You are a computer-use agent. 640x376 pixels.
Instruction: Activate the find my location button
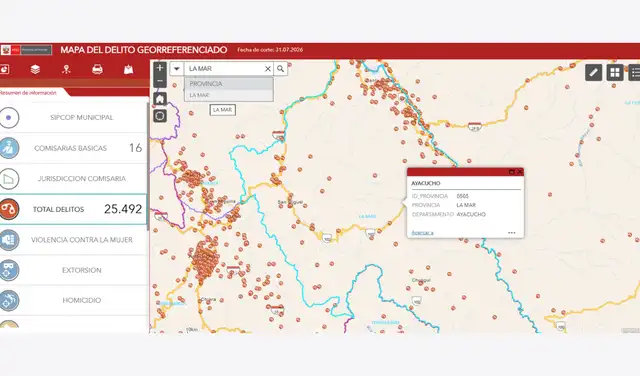tap(160, 116)
